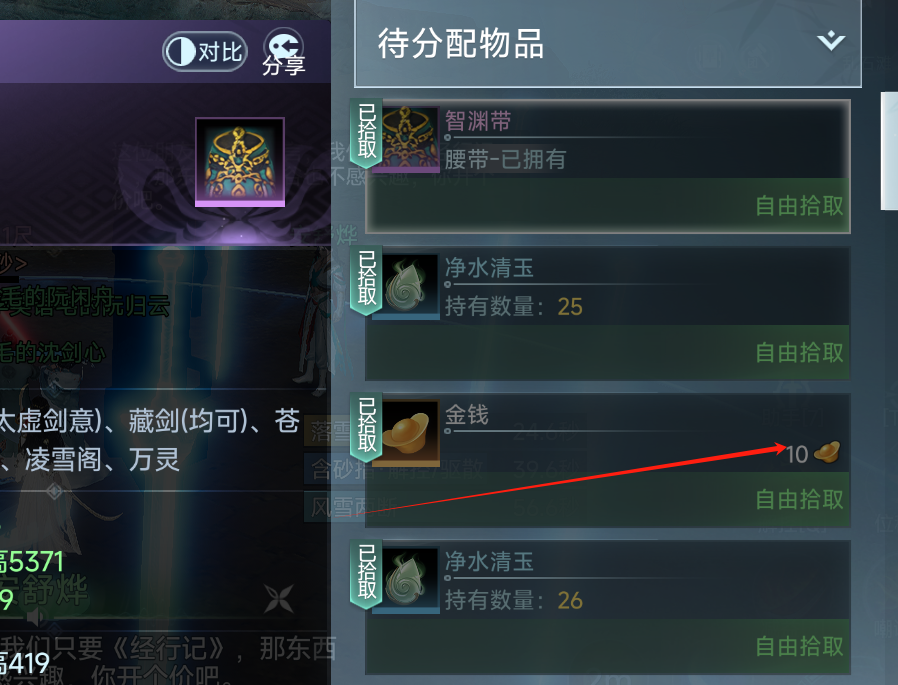898x685 pixels.
Task: Click the 金钱 gold ingot icon
Action: tap(408, 433)
